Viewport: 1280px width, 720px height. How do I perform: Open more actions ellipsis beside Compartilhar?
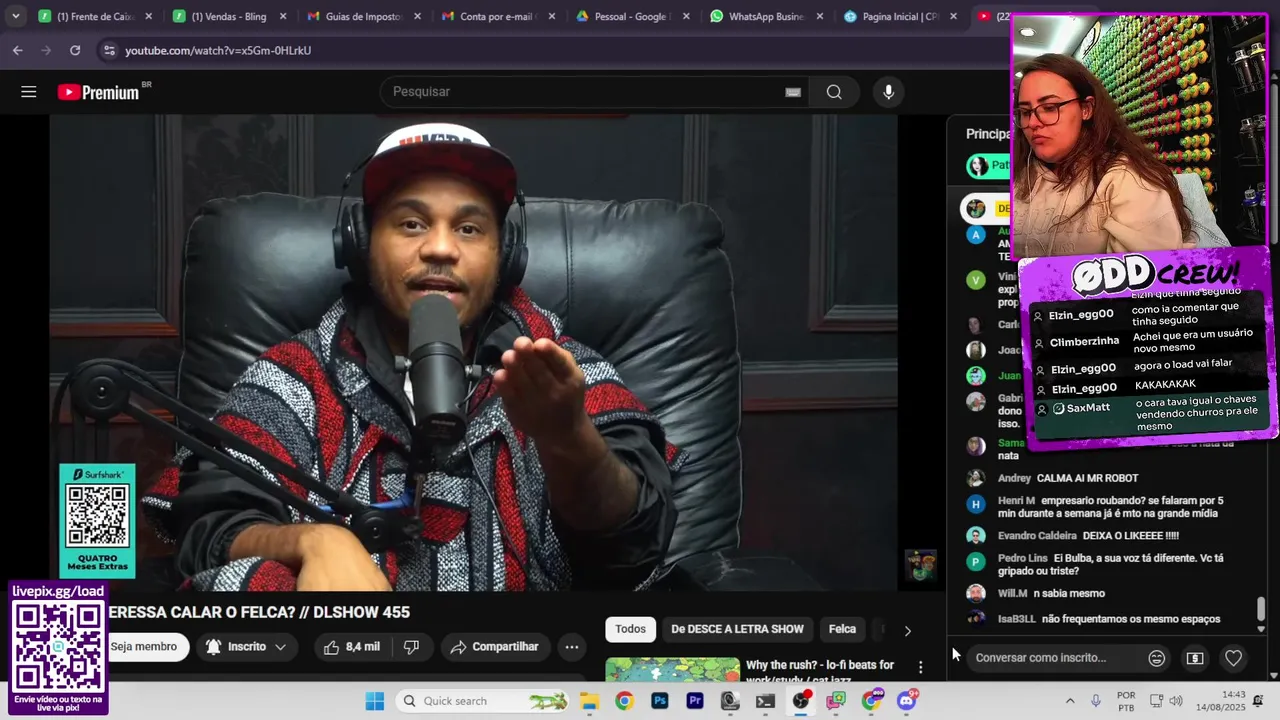pyautogui.click(x=571, y=647)
